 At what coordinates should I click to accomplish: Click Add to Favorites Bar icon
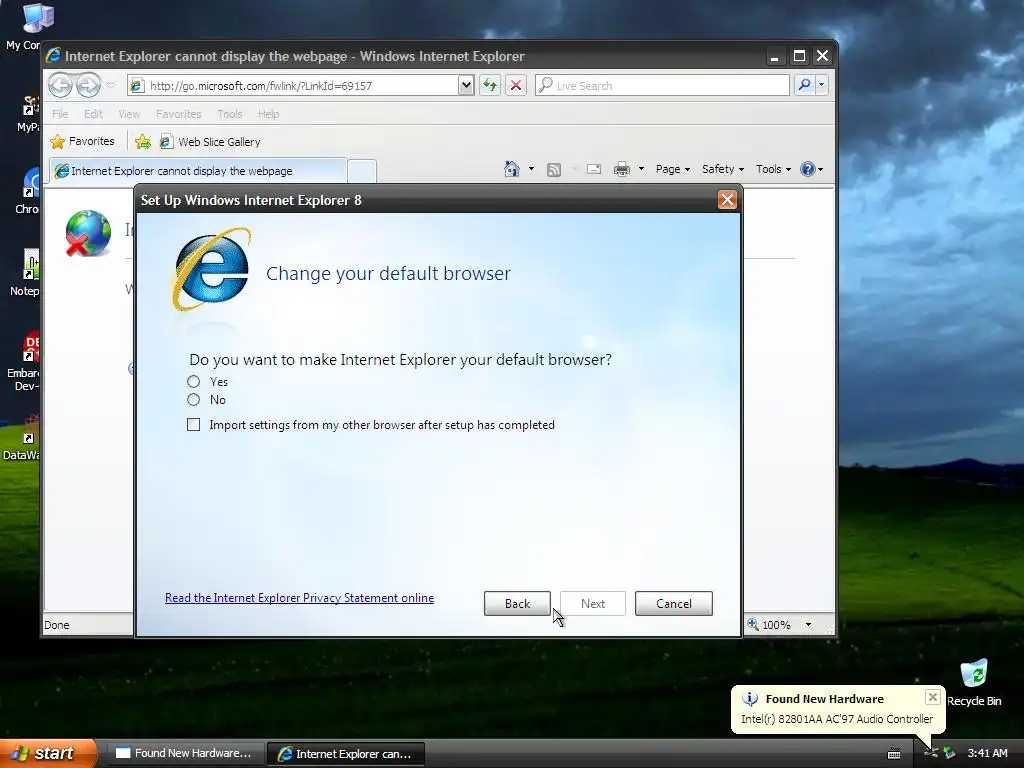[143, 142]
